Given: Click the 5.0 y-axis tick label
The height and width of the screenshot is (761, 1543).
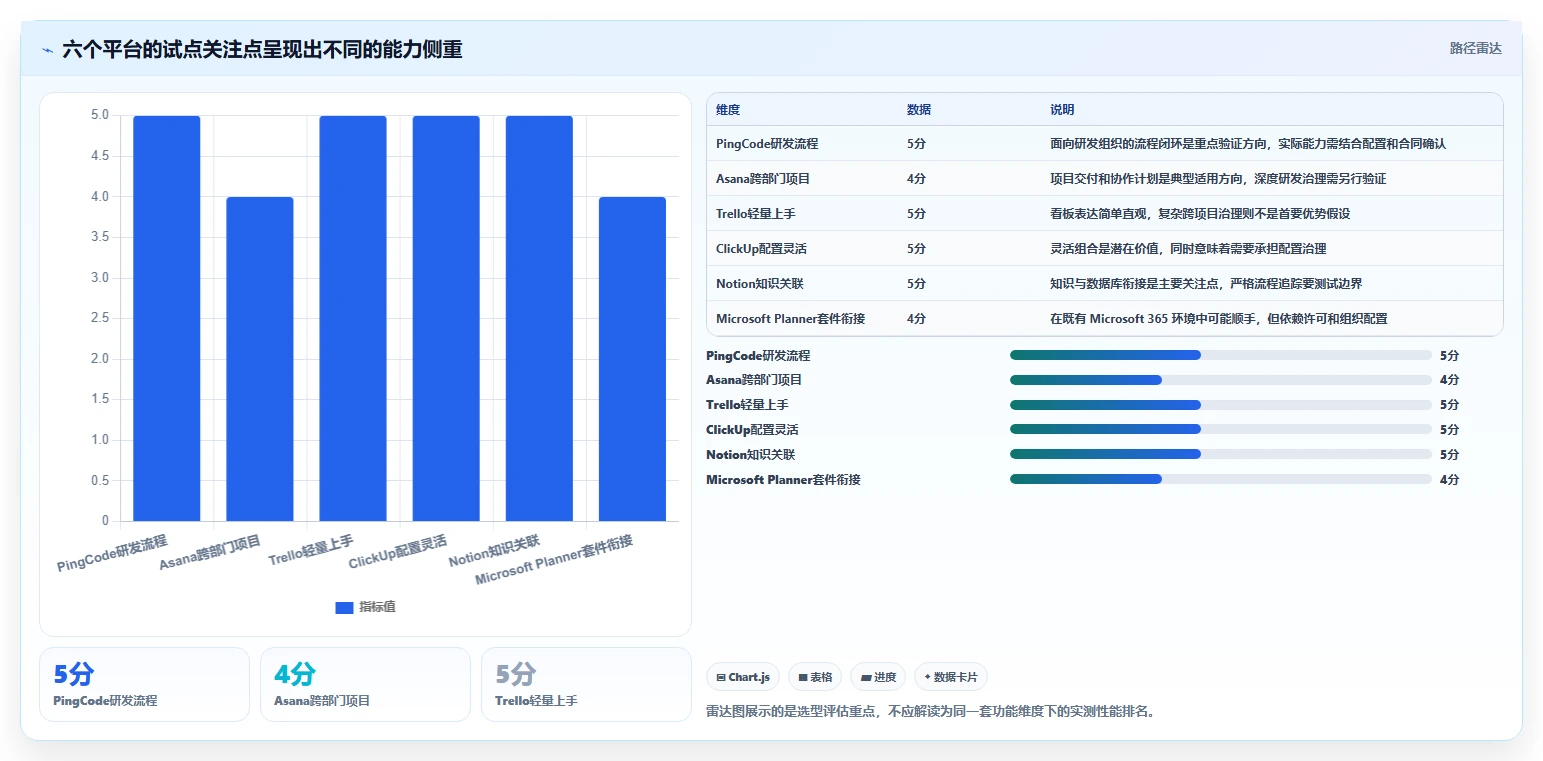Looking at the screenshot, I should click(x=100, y=115).
